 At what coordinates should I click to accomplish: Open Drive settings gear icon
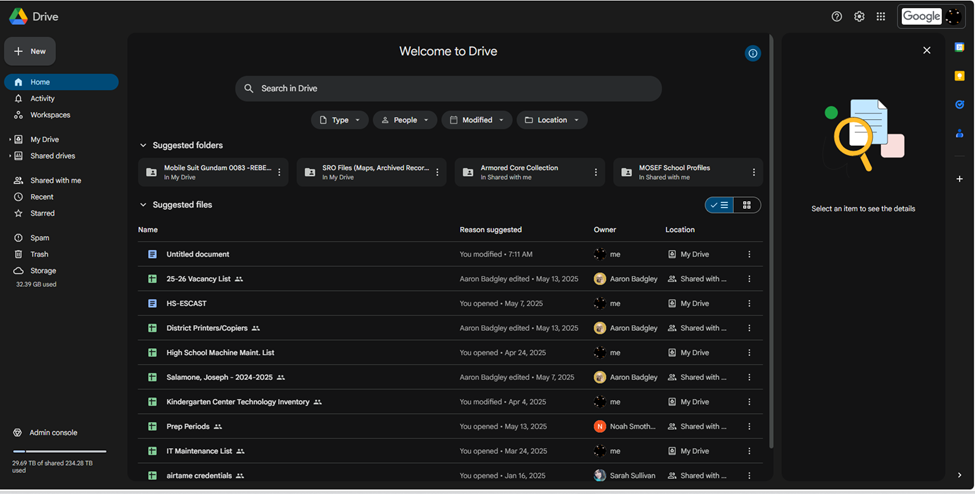[x=859, y=16]
